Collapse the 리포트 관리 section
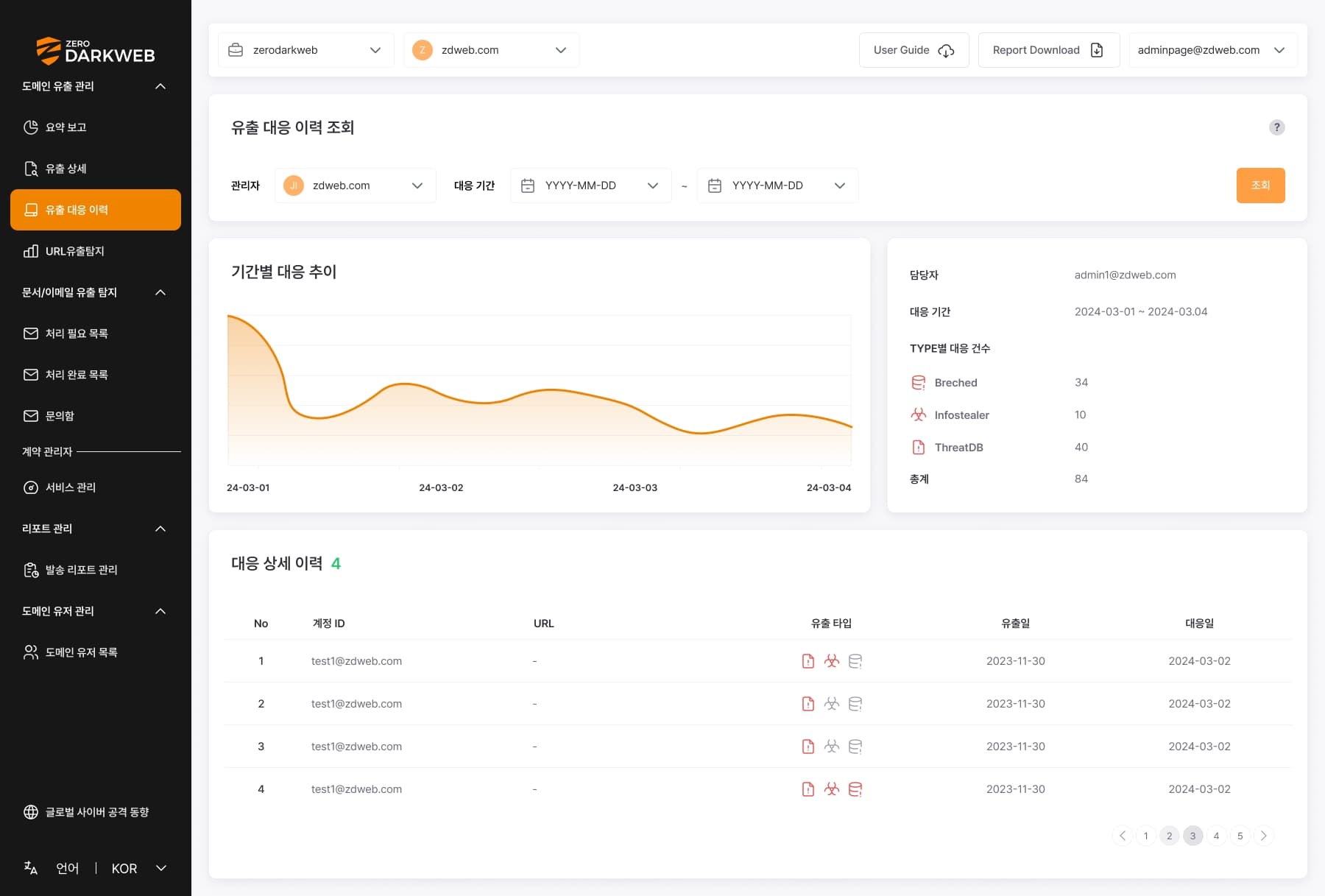The image size is (1325, 896). tap(160, 529)
